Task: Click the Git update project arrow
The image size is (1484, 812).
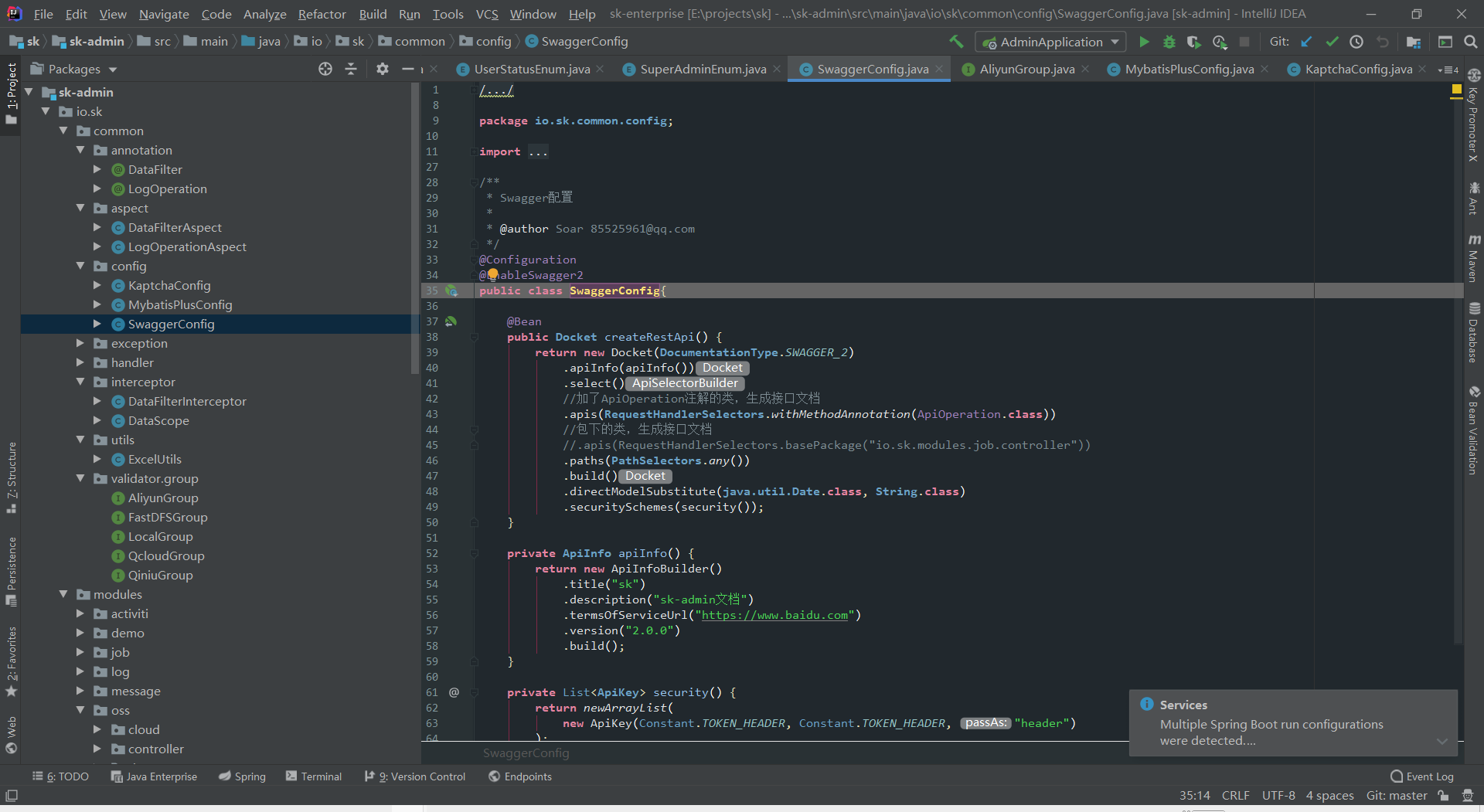Action: 1306,42
